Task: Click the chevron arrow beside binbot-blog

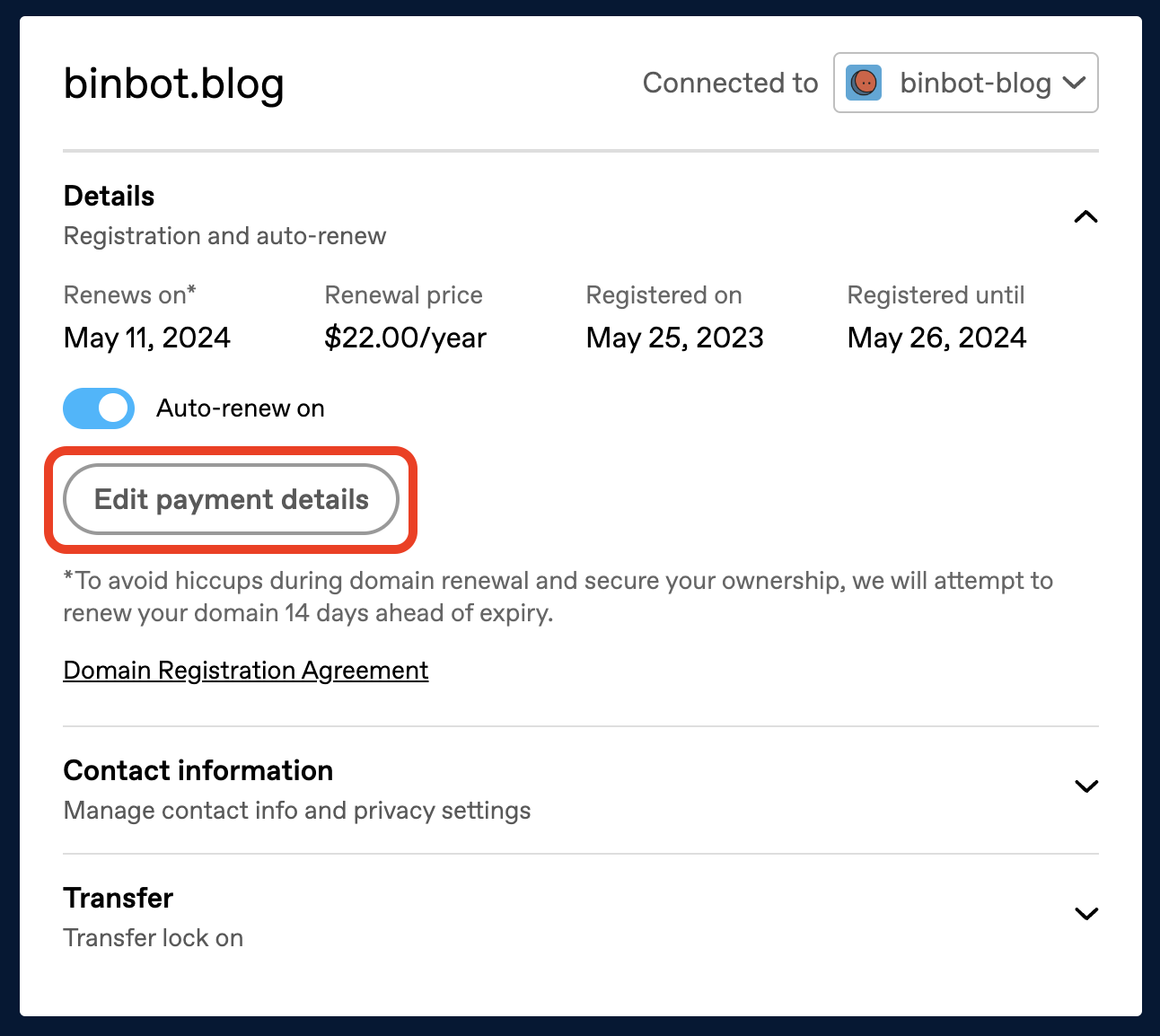Action: click(1074, 83)
